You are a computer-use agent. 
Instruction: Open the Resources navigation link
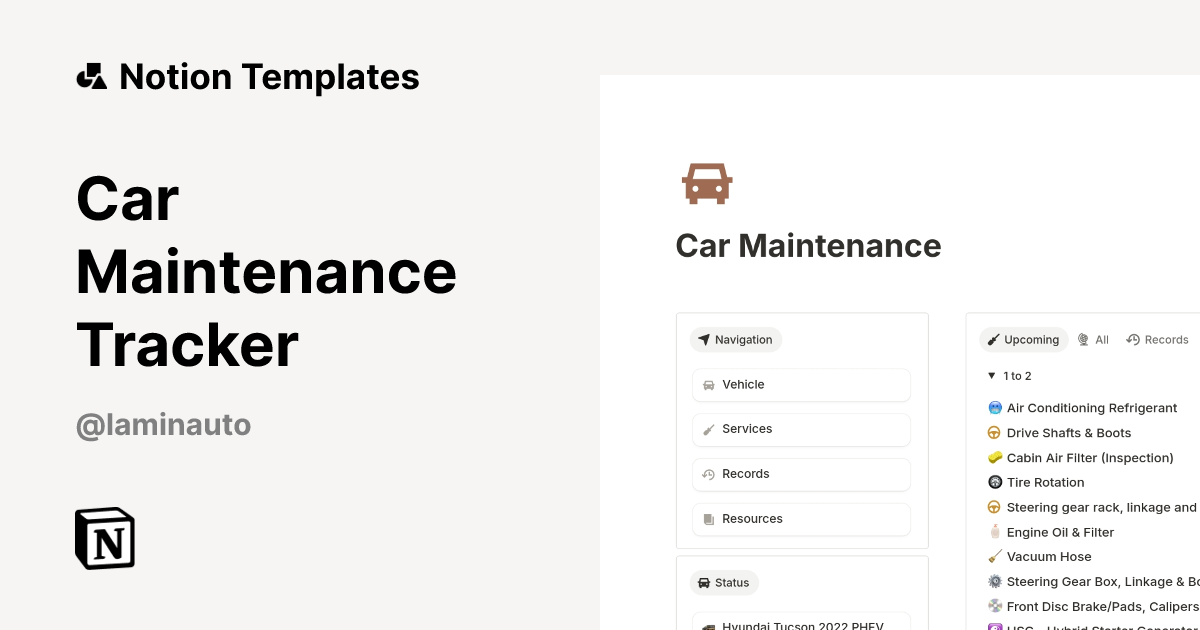[801, 519]
